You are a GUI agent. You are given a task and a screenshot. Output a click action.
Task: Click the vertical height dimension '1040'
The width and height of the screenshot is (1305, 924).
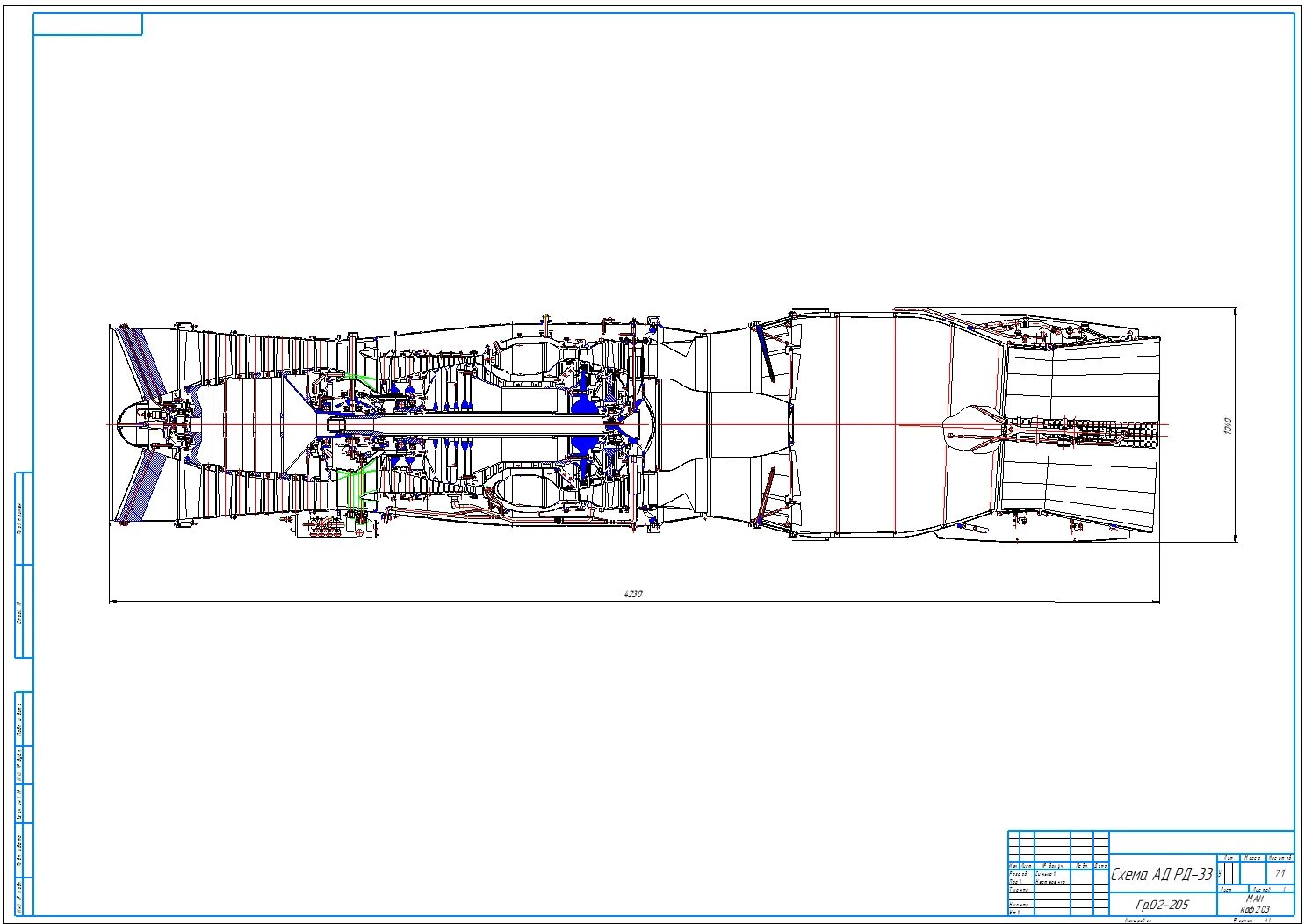coord(1229,426)
